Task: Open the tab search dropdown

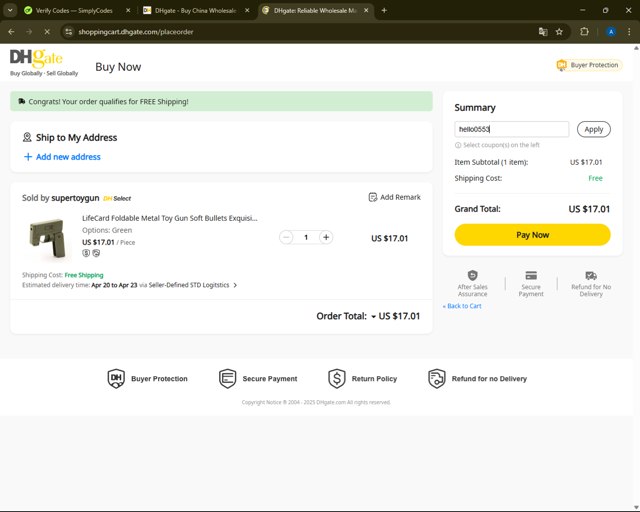Action: click(12, 10)
